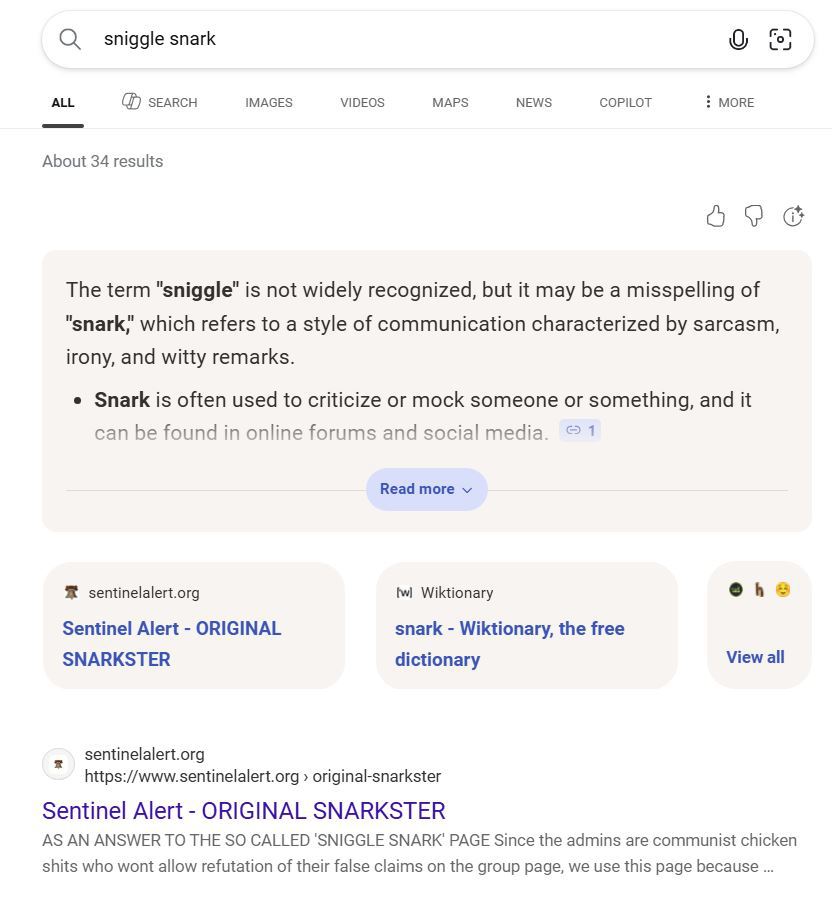Click the search box containing 'sniggle snark'

pos(400,39)
